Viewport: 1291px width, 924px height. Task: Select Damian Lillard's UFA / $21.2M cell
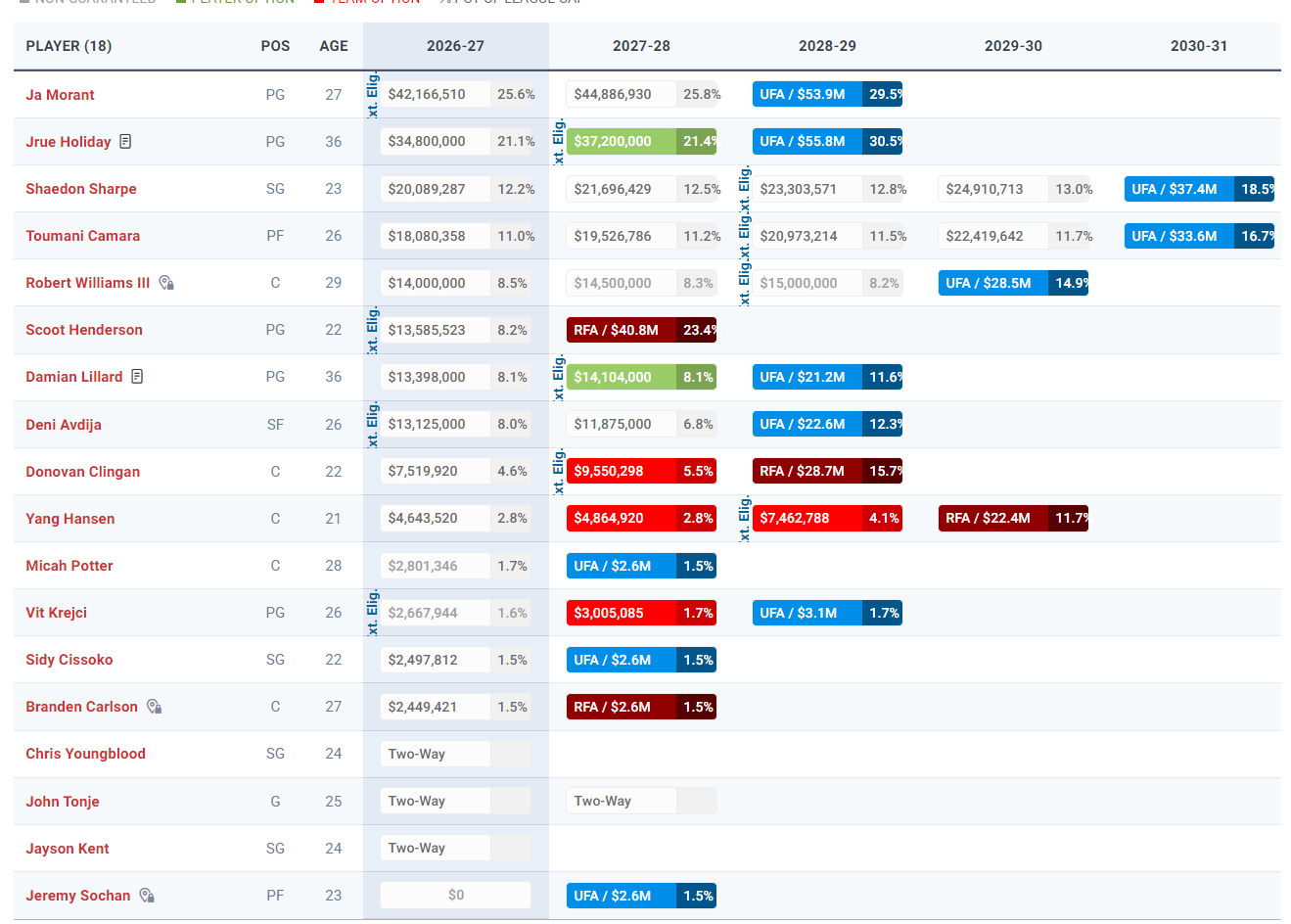[828, 377]
